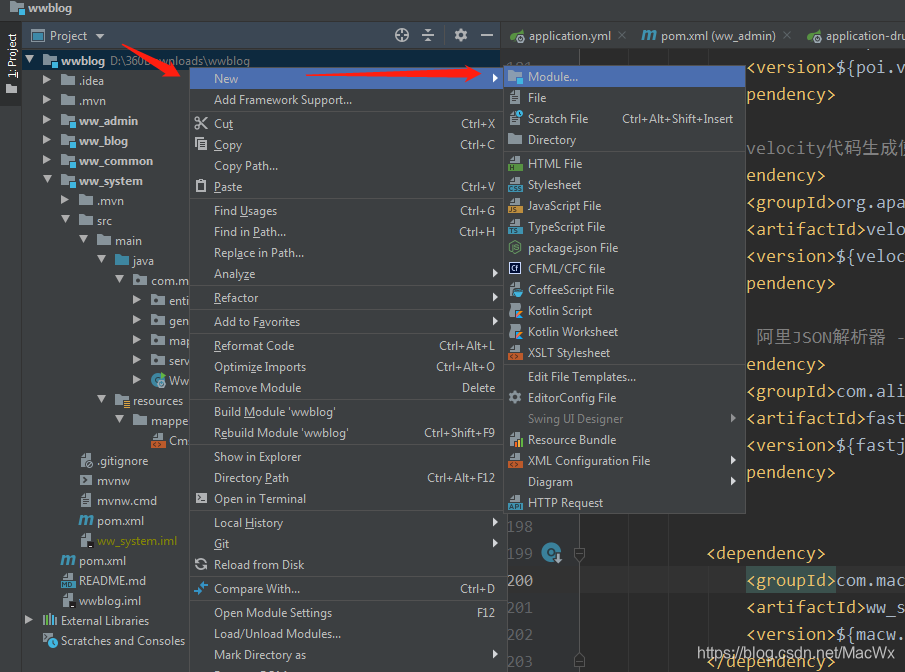Click line number 200 in gutter

[519, 580]
